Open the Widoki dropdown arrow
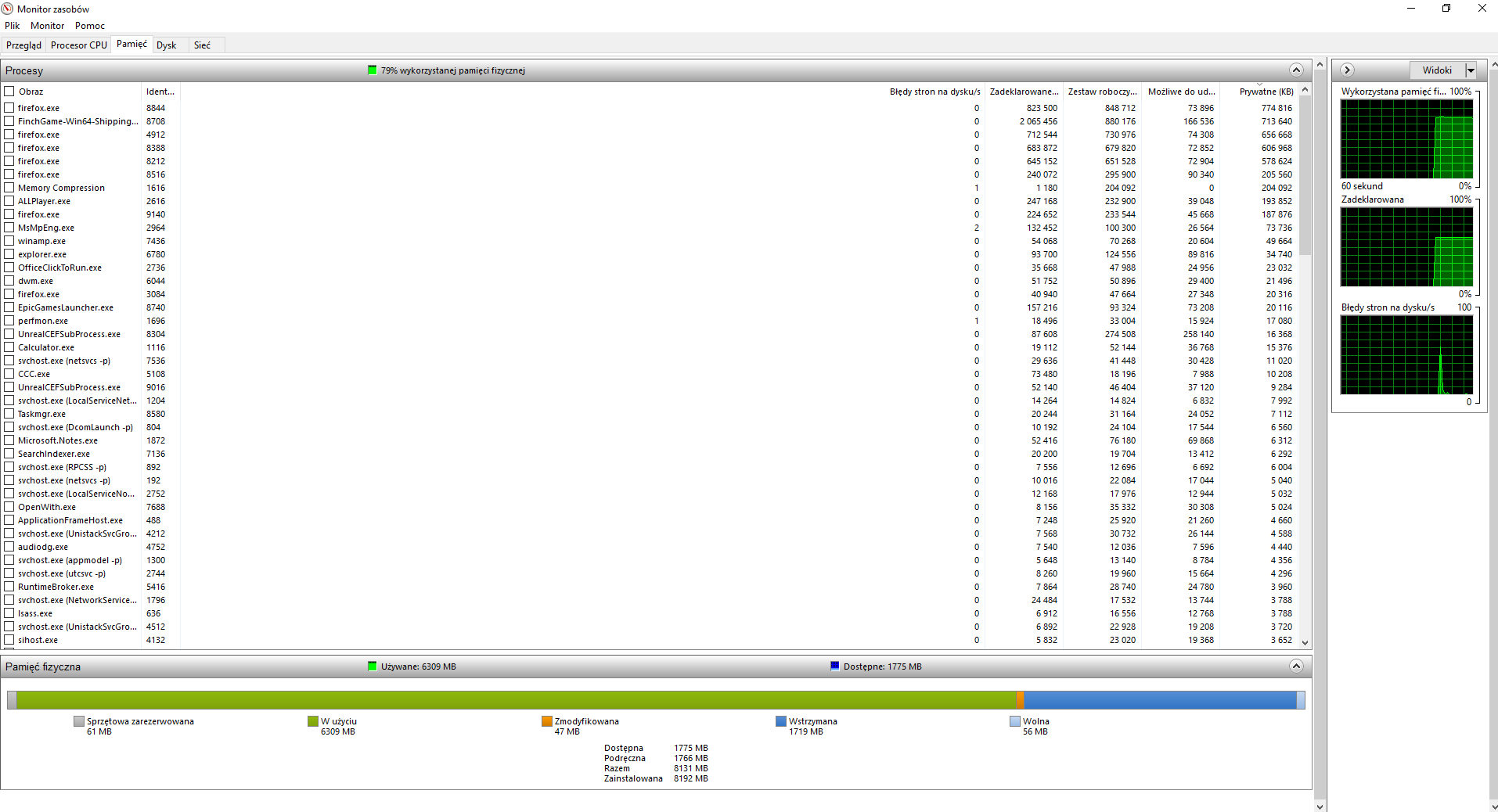This screenshot has width=1498, height=812. click(x=1471, y=70)
